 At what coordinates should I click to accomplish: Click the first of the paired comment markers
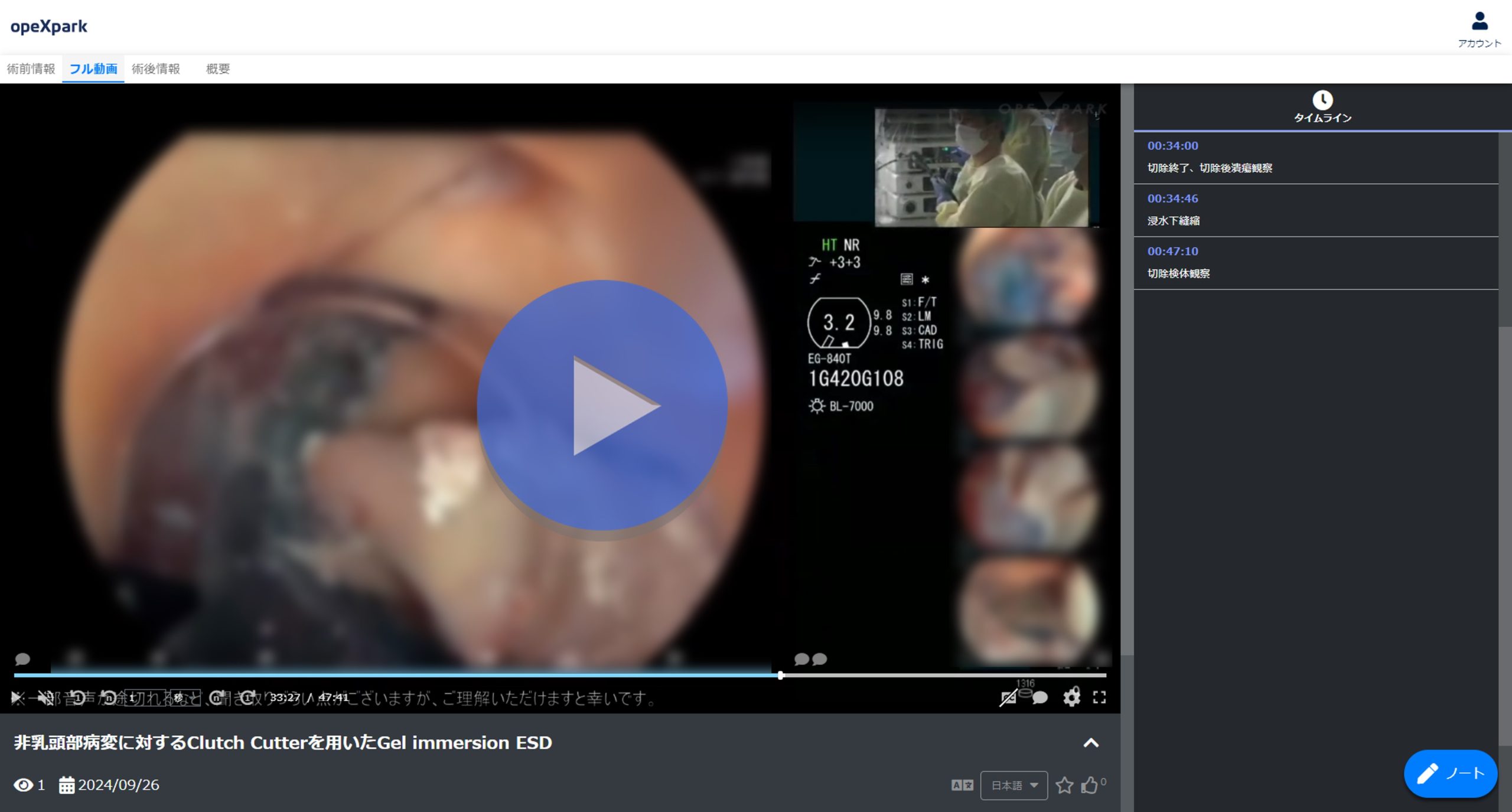tap(801, 659)
